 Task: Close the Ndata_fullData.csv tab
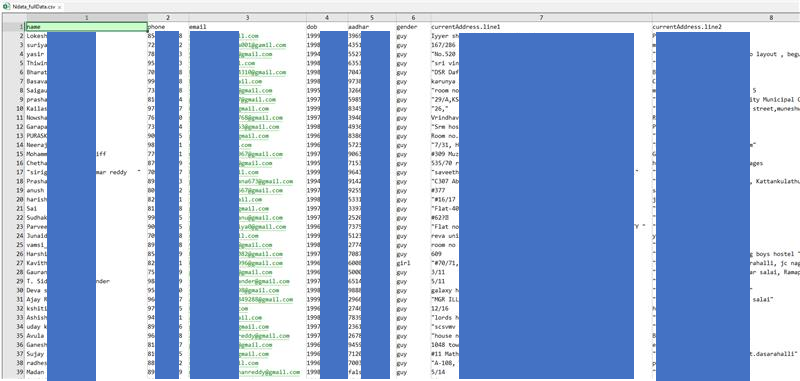pyautogui.click(x=60, y=8)
